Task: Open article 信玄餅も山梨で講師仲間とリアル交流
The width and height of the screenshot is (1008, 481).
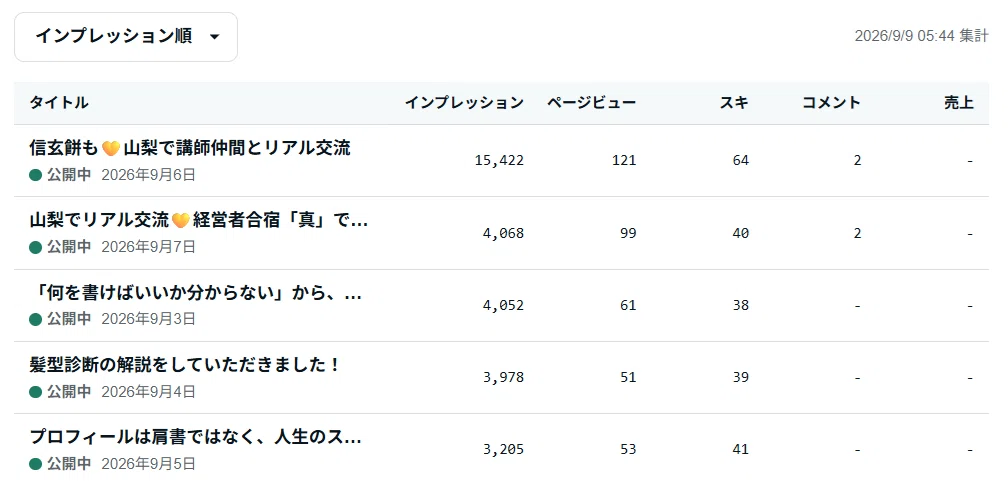Action: [190, 148]
